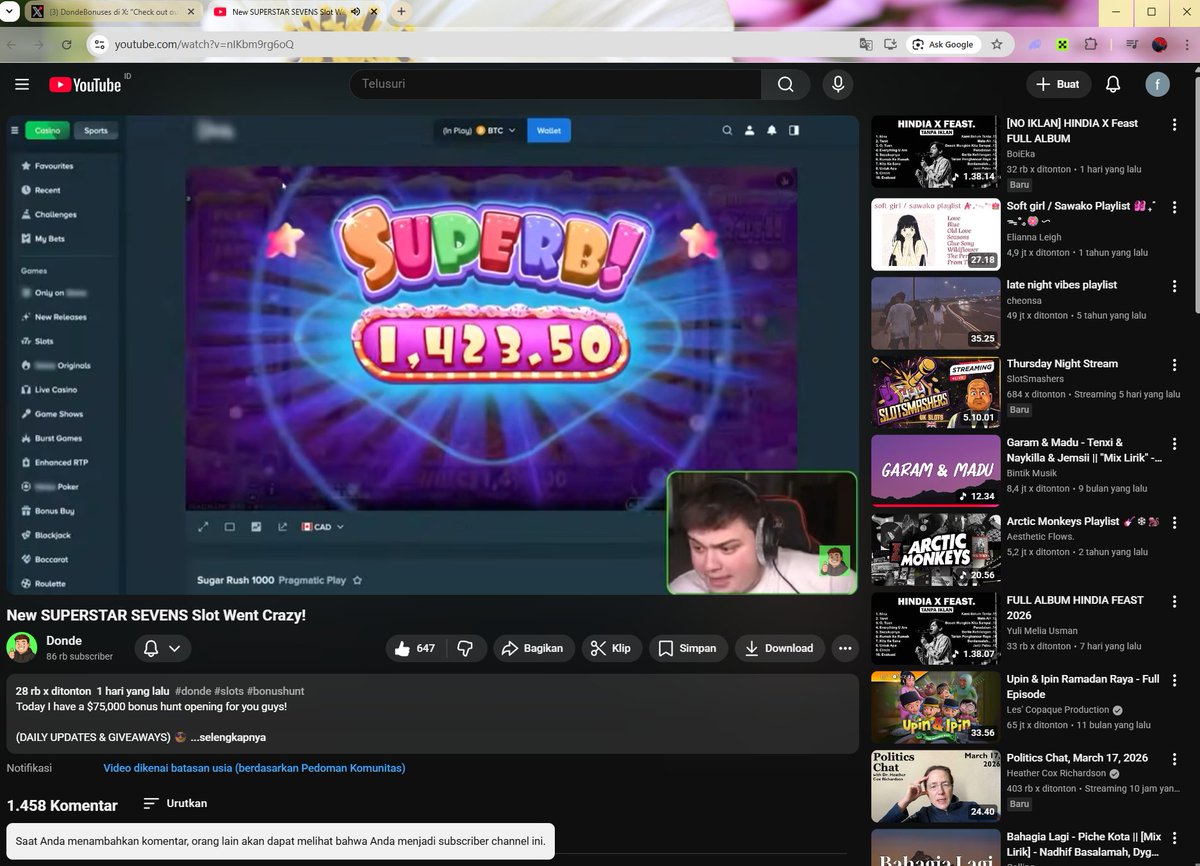Open options menu for Upin & Ipin video
The height and width of the screenshot is (866, 1200).
(x=1174, y=680)
